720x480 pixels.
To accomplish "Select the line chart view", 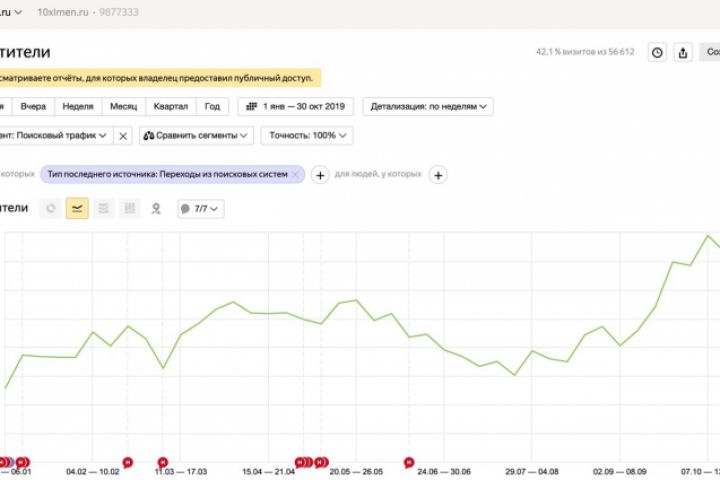I will coord(77,208).
